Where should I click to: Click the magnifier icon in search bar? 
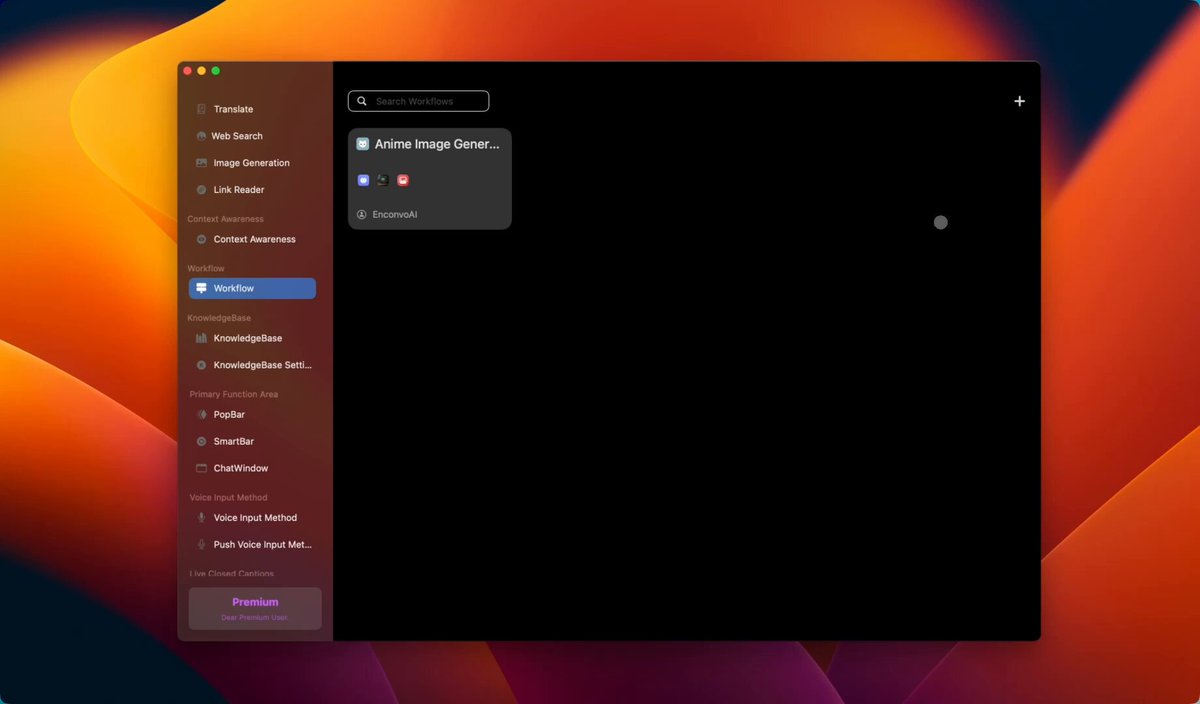coord(362,101)
